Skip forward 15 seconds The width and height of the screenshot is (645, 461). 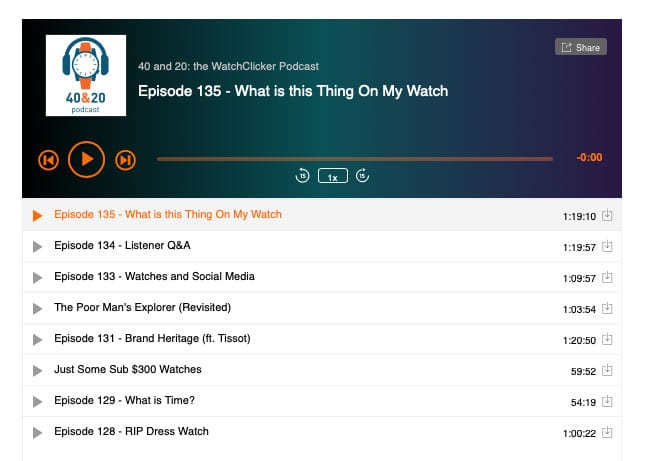click(362, 176)
